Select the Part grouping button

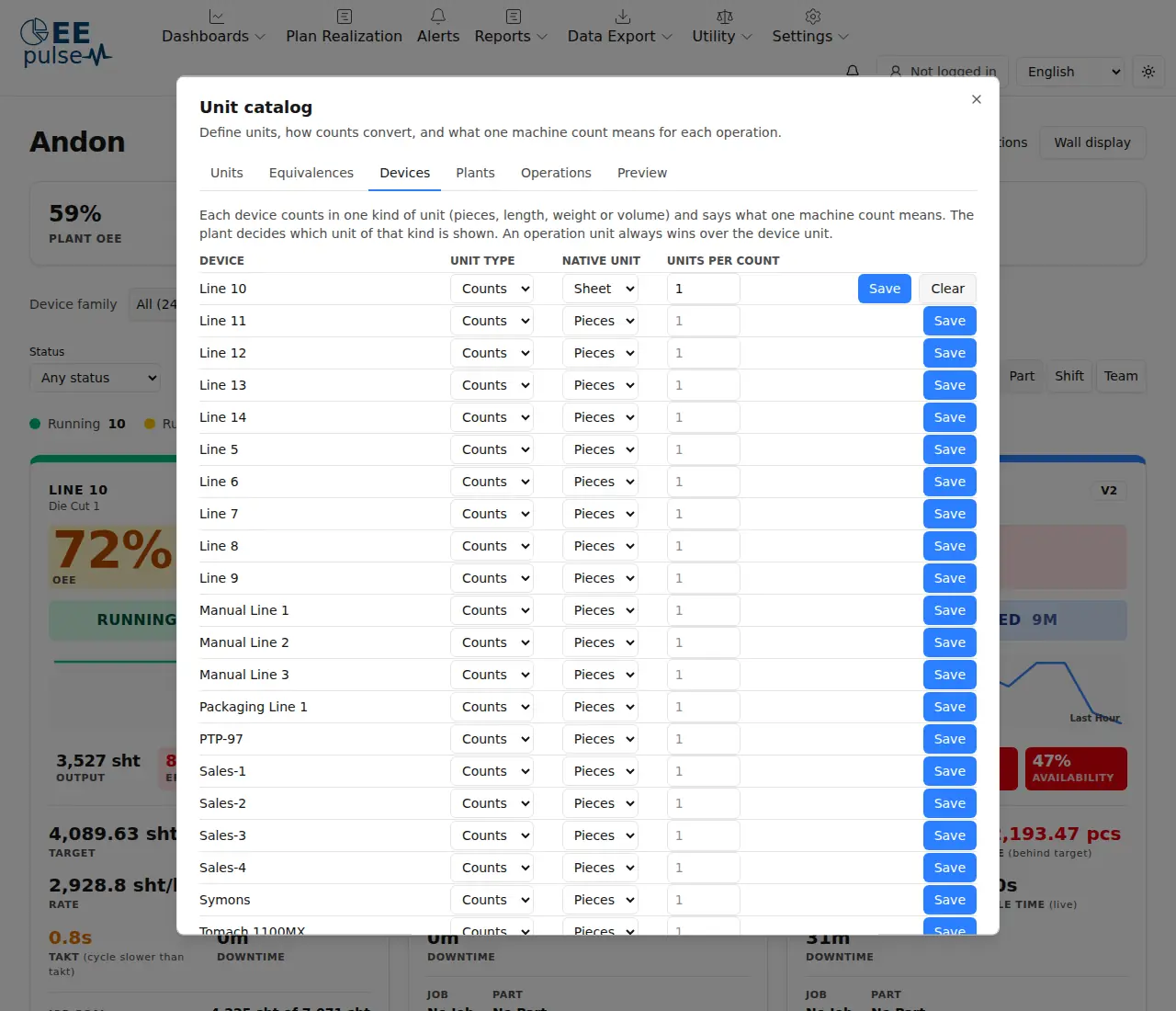coord(1022,376)
